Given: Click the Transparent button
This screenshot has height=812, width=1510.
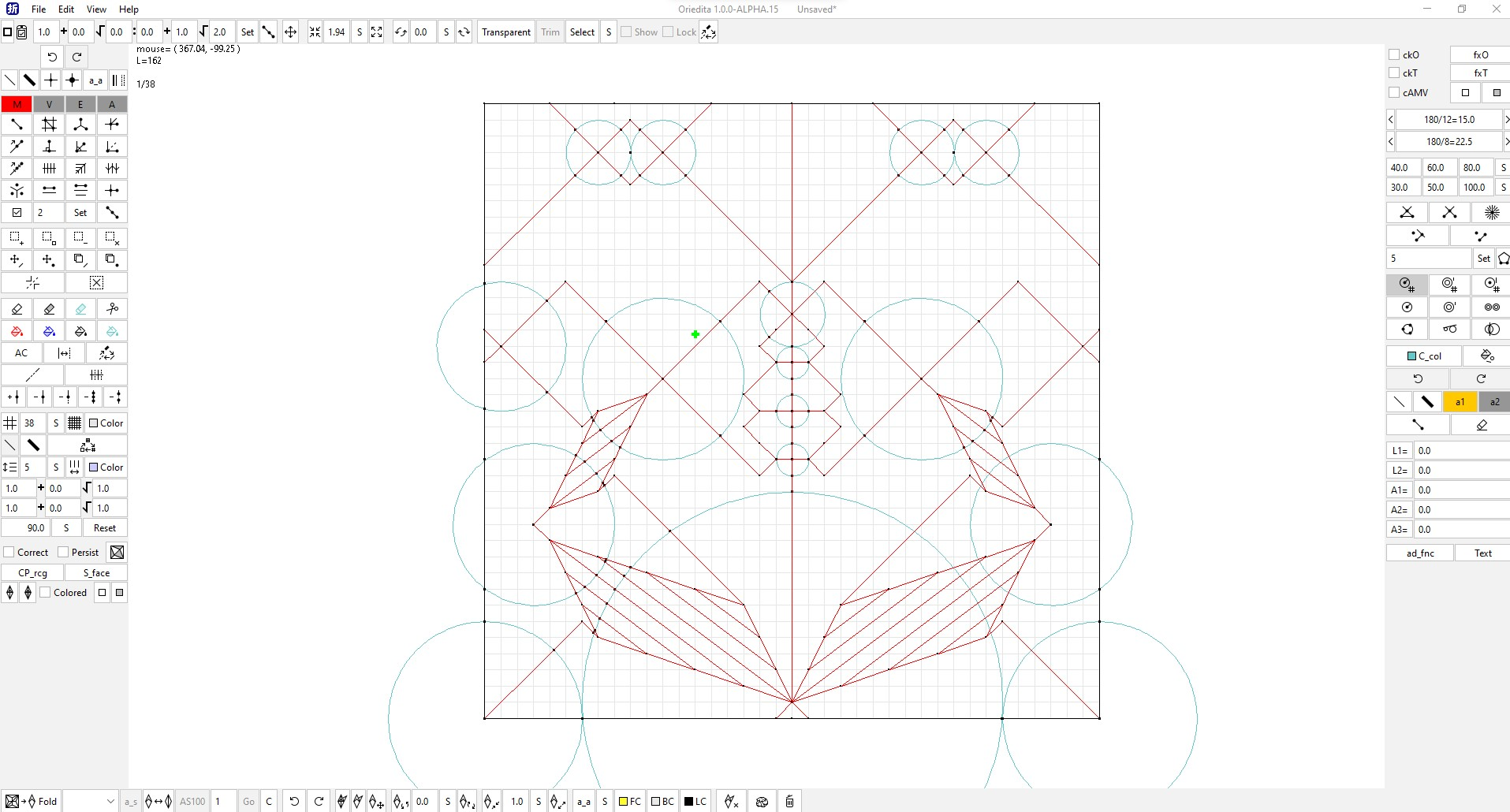Looking at the screenshot, I should pyautogui.click(x=506, y=32).
